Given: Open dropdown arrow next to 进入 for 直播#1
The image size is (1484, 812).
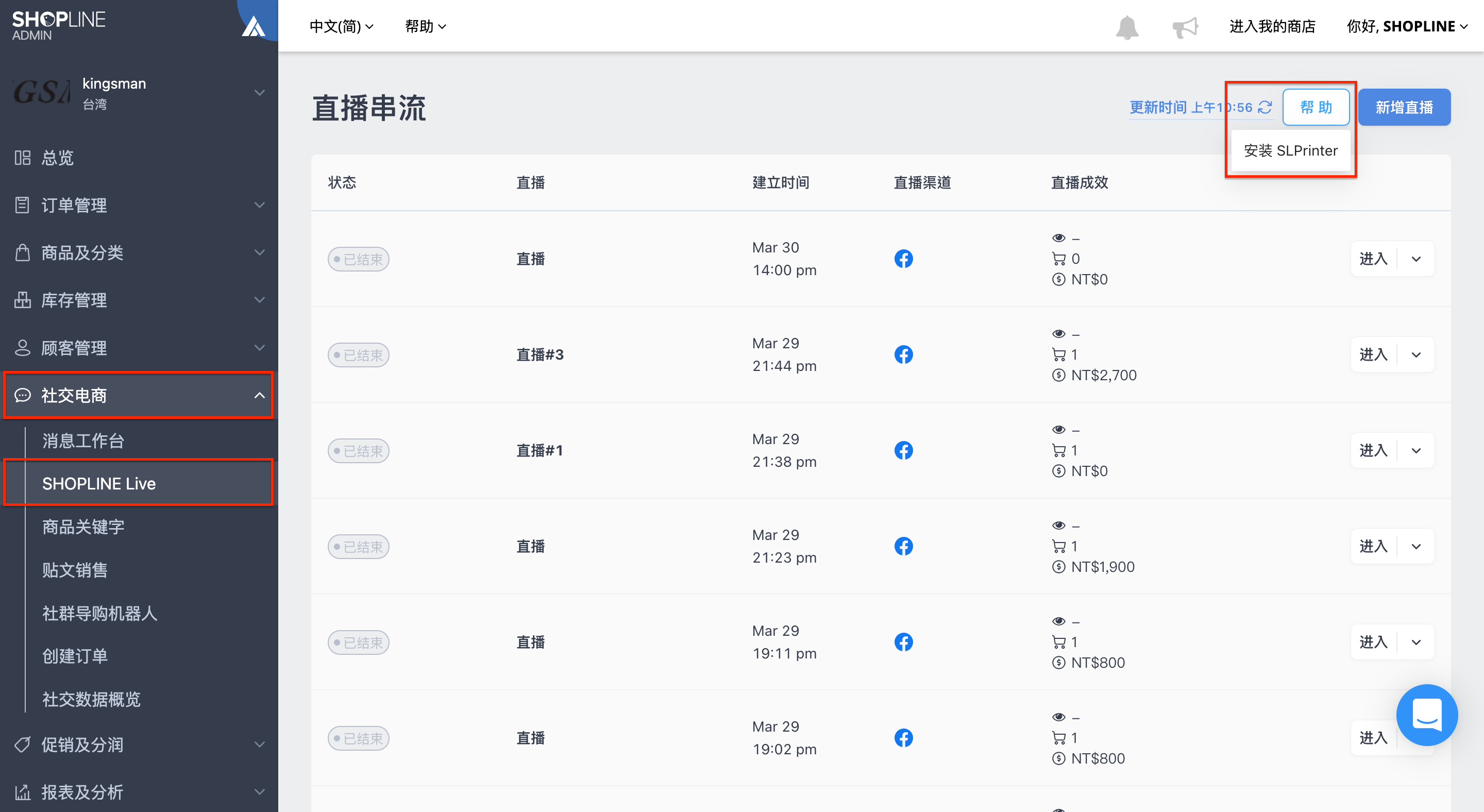Looking at the screenshot, I should (1416, 450).
